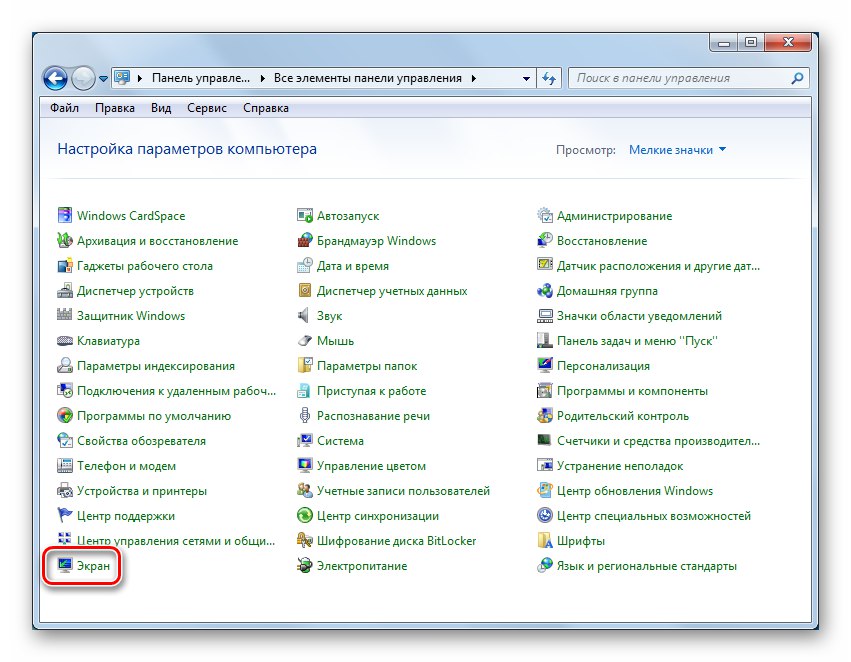
Task: Open the Параметры индексирования icon
Action: coord(65,366)
